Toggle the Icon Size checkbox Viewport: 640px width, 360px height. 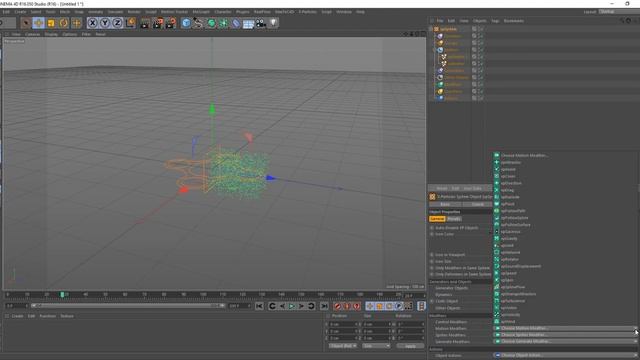432,261
